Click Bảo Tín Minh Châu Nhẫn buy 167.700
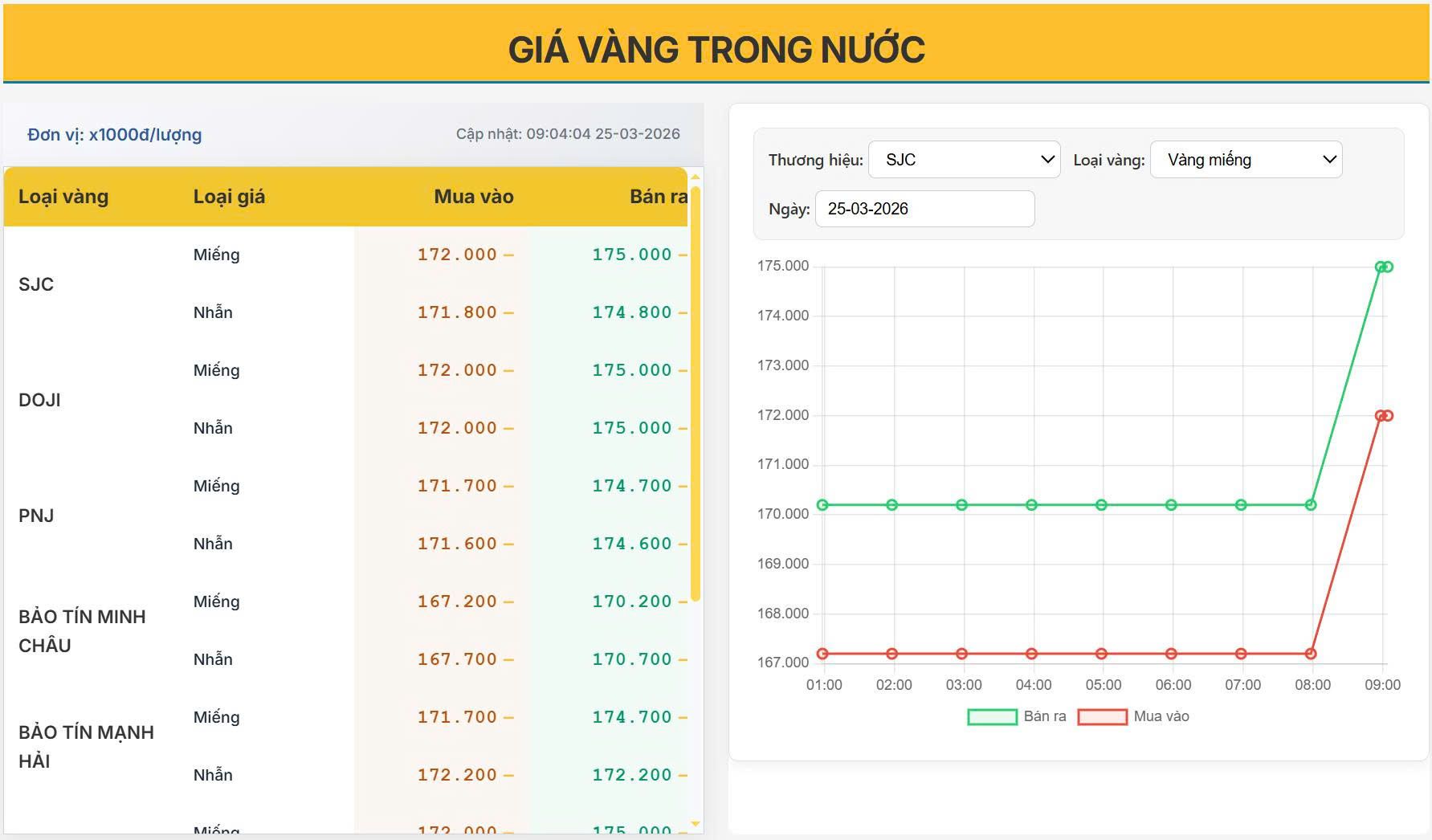Viewport: 1432px width, 840px height. [x=457, y=659]
